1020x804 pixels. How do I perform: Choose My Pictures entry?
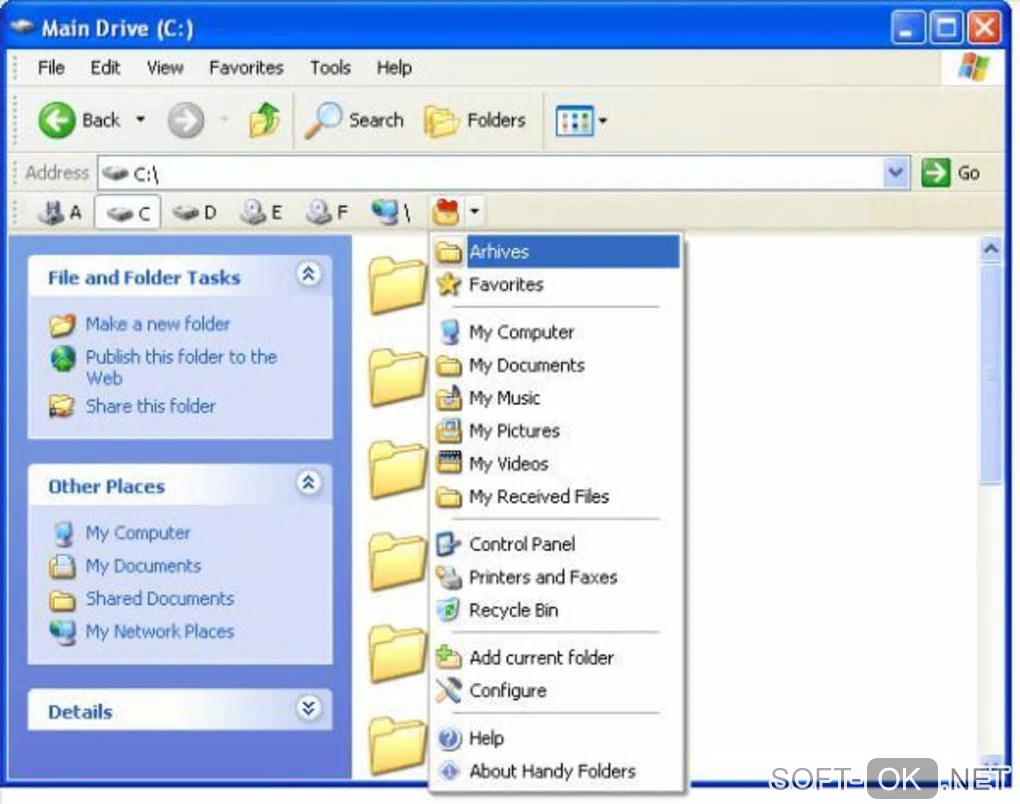[x=557, y=431]
